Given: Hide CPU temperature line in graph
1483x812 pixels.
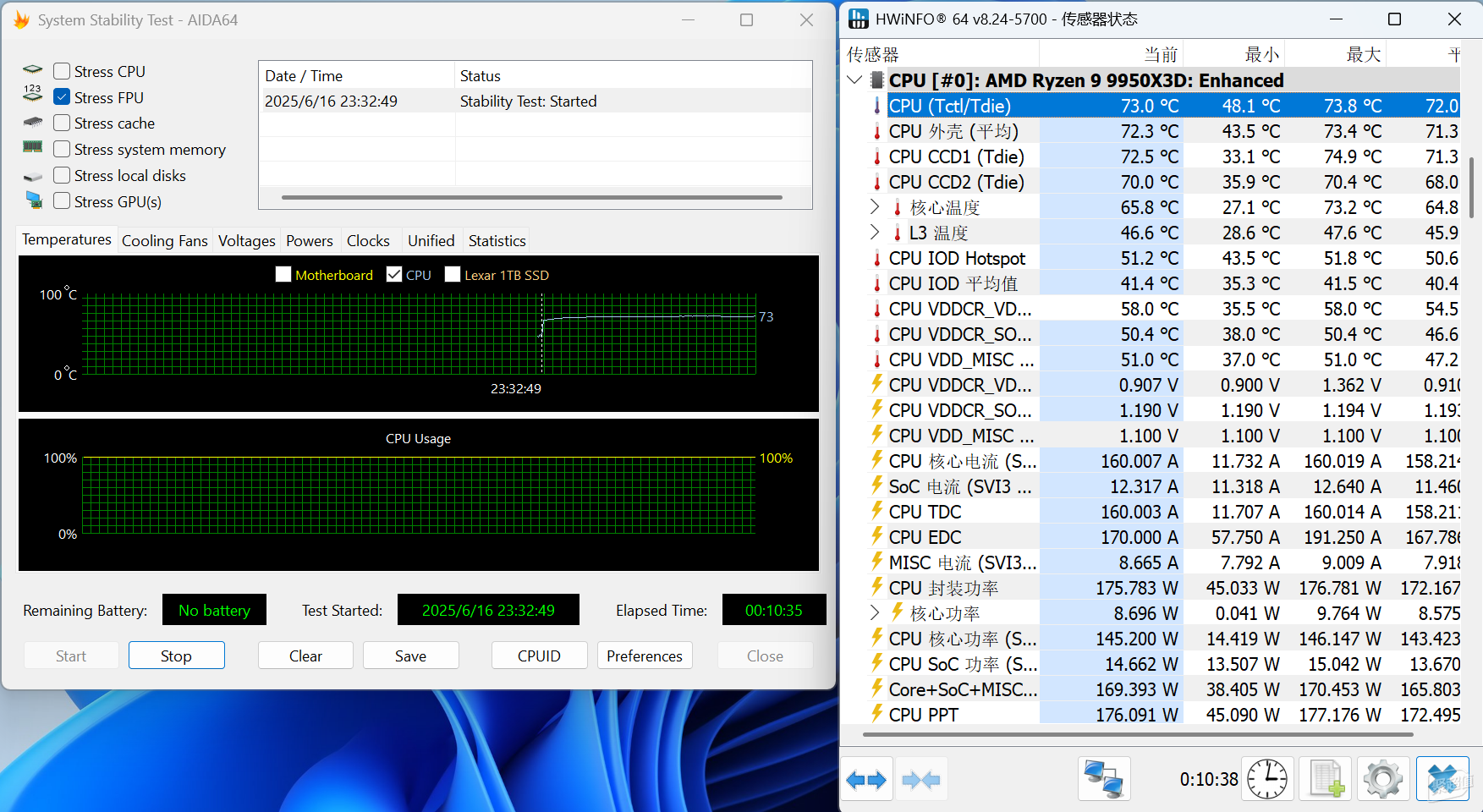Looking at the screenshot, I should coord(393,274).
